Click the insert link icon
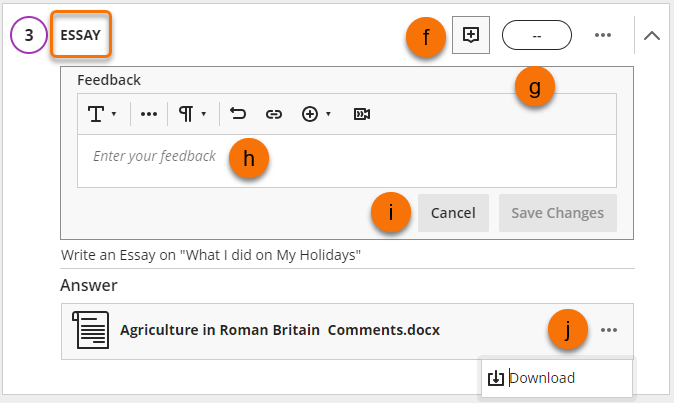 click(x=273, y=114)
